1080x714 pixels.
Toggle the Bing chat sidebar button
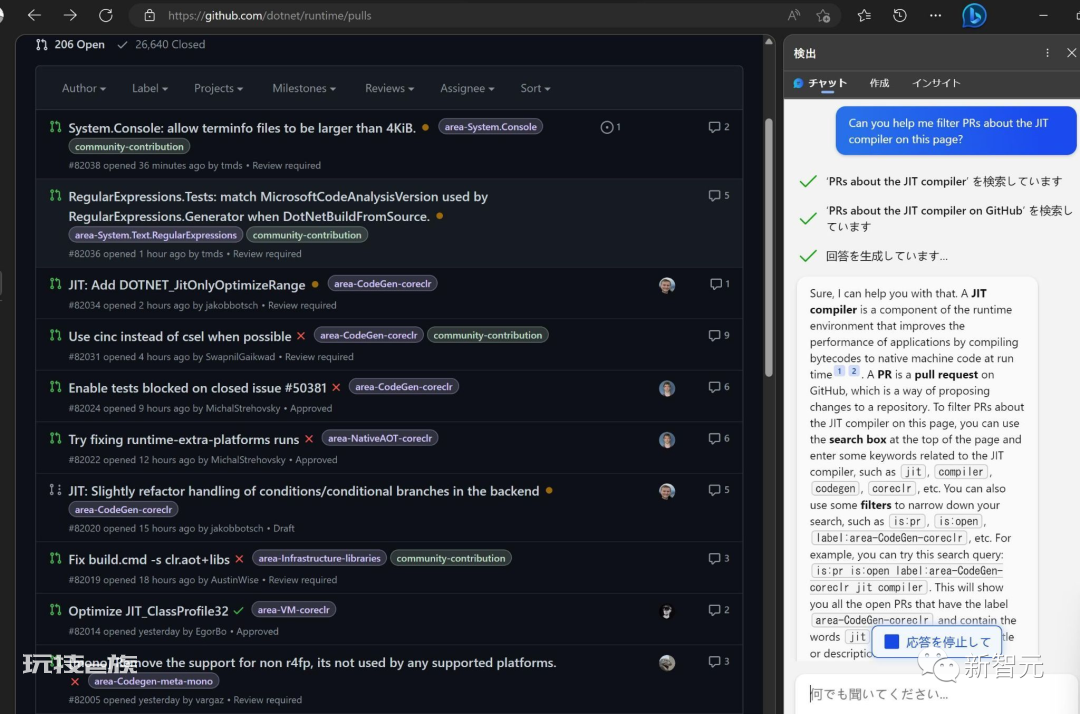tap(974, 15)
